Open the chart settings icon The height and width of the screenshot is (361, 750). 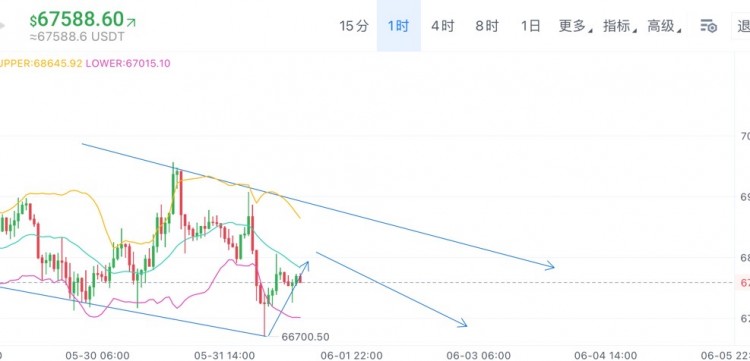(708, 26)
